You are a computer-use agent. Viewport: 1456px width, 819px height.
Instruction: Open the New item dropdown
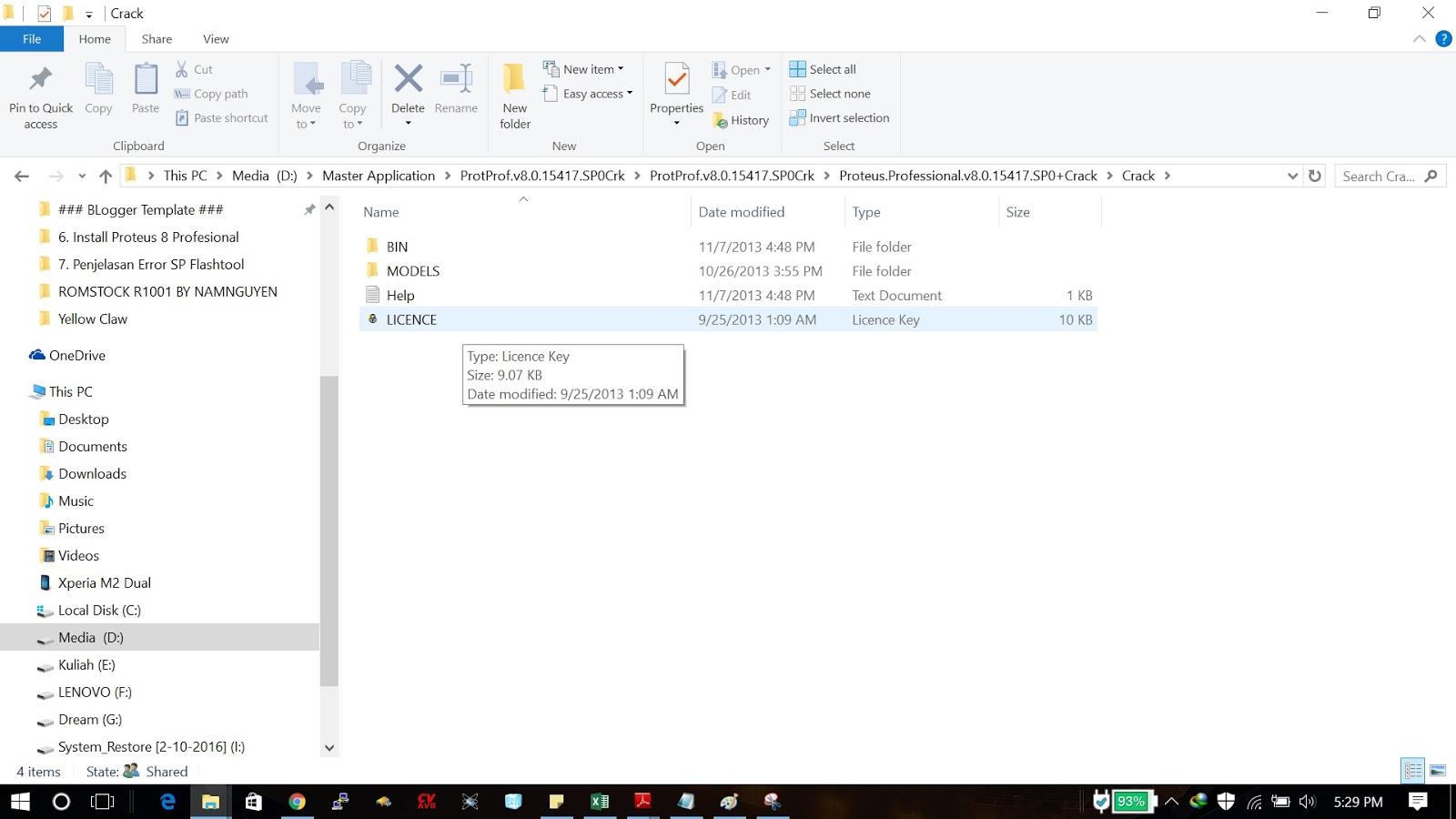tap(583, 69)
